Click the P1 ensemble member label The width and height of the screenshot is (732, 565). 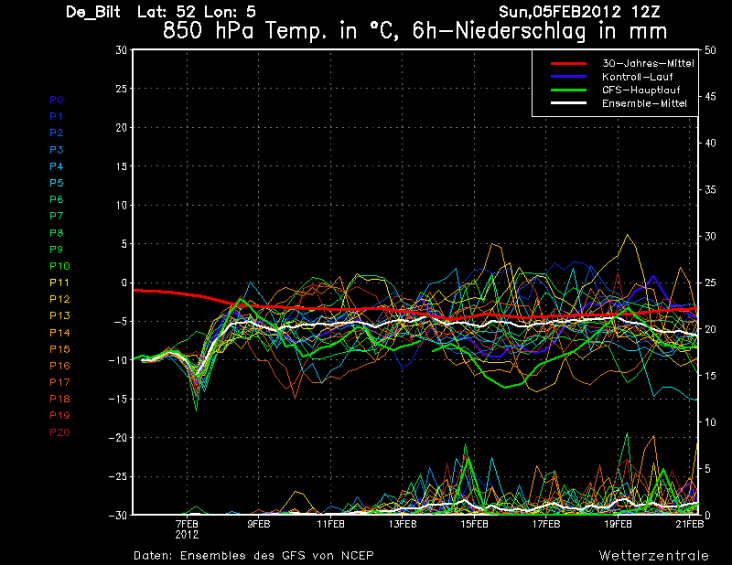(56, 116)
